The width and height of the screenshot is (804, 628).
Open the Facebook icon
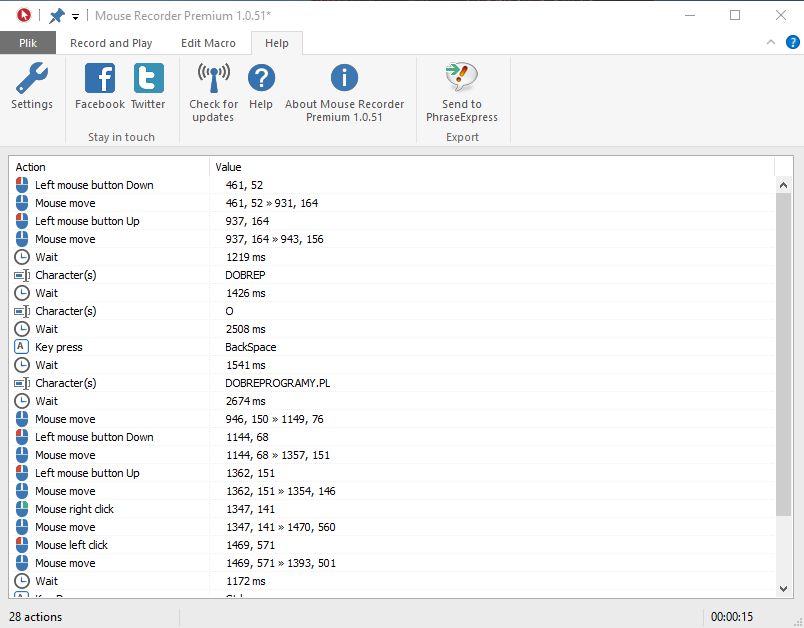coord(100,78)
